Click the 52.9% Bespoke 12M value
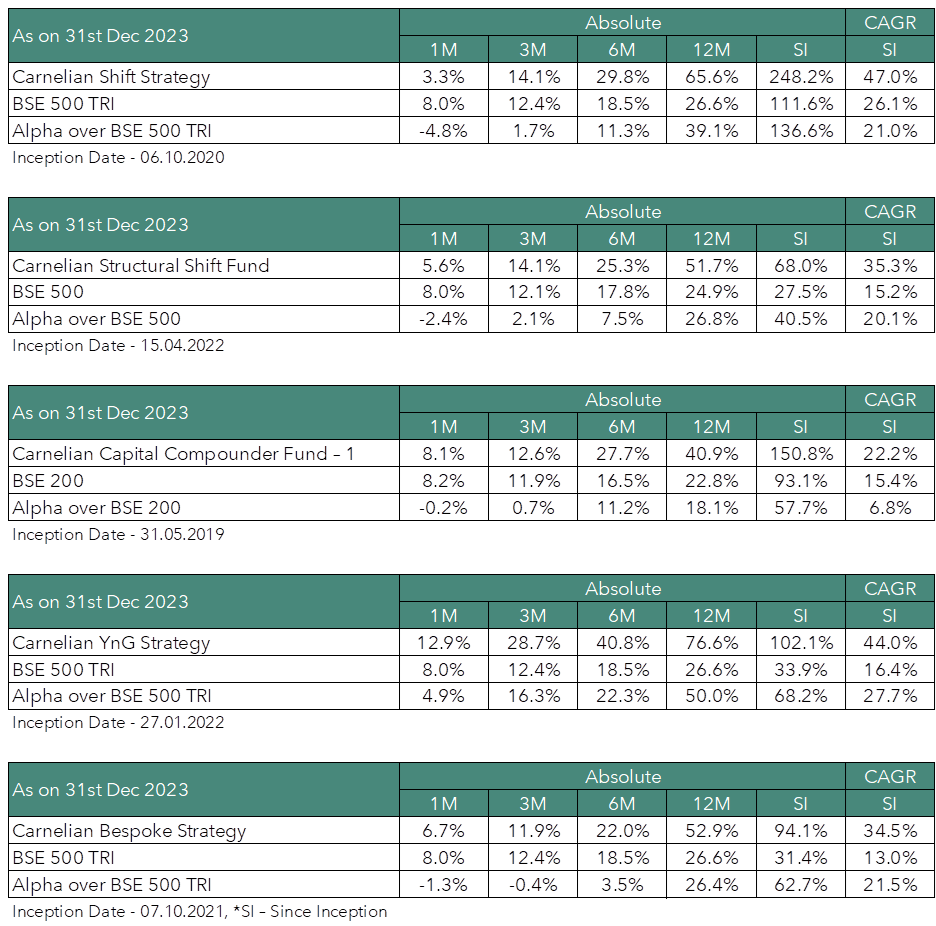Image resolution: width=936 pixels, height=926 pixels. [712, 831]
